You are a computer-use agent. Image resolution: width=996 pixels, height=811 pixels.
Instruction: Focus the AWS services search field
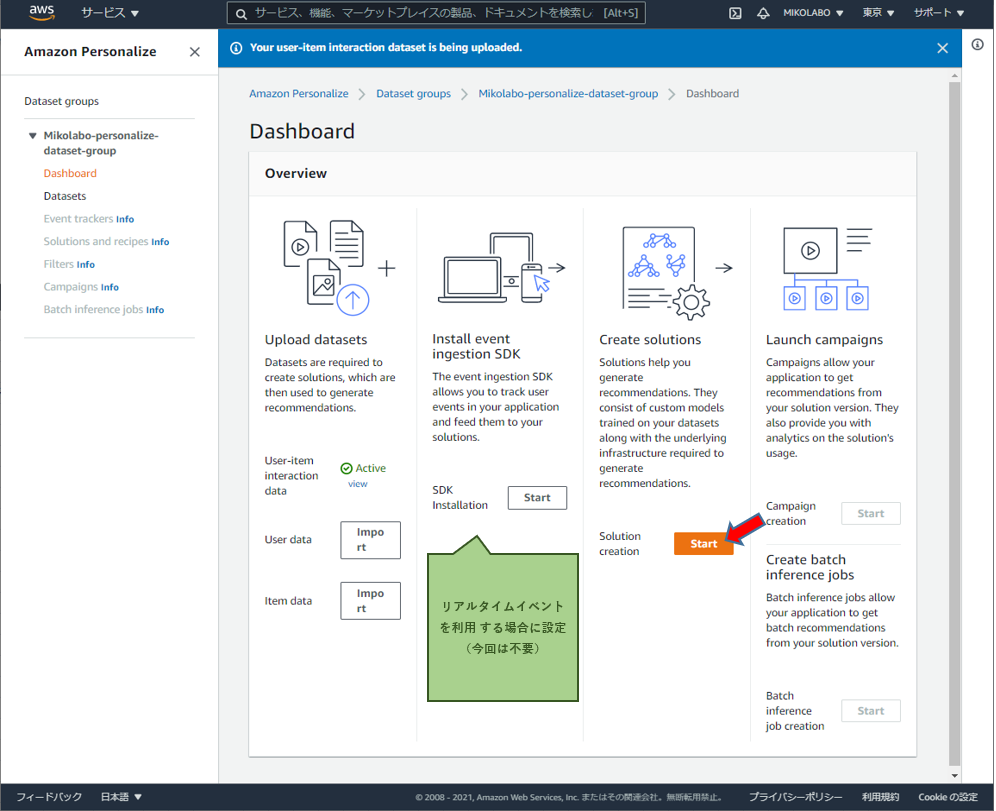click(x=436, y=13)
